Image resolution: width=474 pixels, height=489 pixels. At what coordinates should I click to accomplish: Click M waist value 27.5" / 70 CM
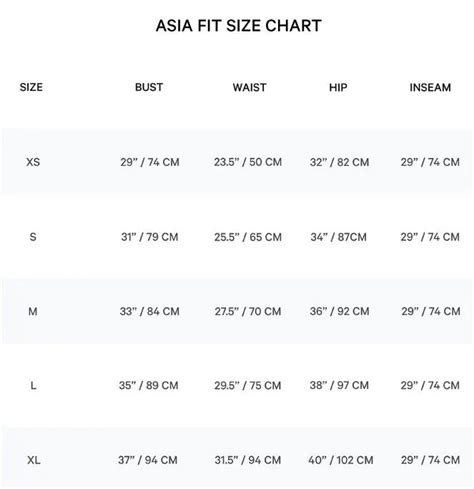click(x=248, y=311)
